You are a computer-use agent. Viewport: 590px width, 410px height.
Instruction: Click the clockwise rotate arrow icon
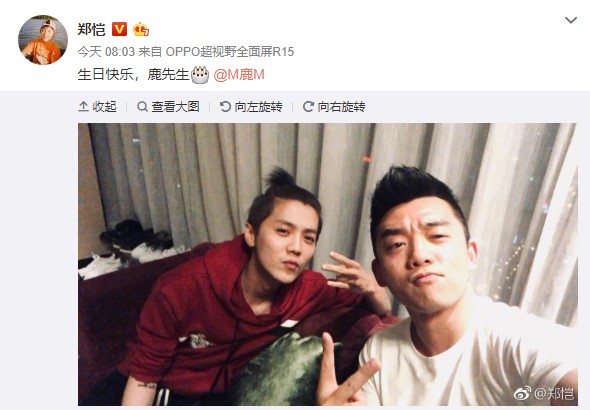[308, 107]
